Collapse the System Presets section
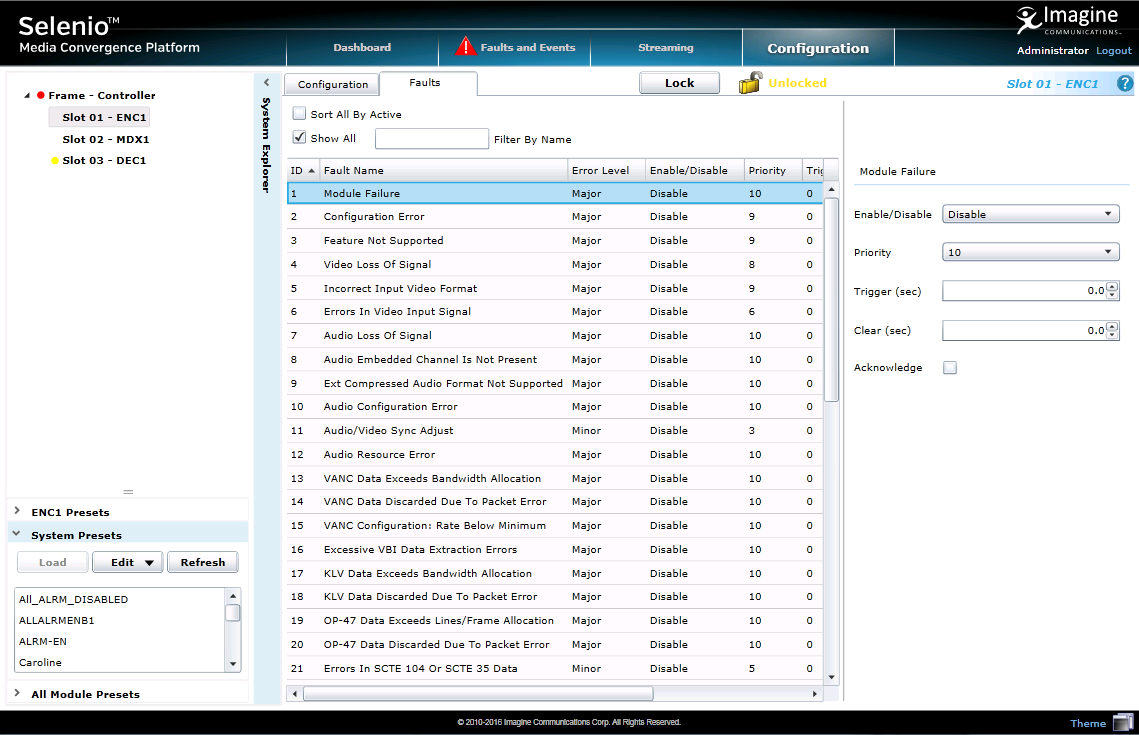Viewport: 1139px width, 735px height. (x=17, y=534)
